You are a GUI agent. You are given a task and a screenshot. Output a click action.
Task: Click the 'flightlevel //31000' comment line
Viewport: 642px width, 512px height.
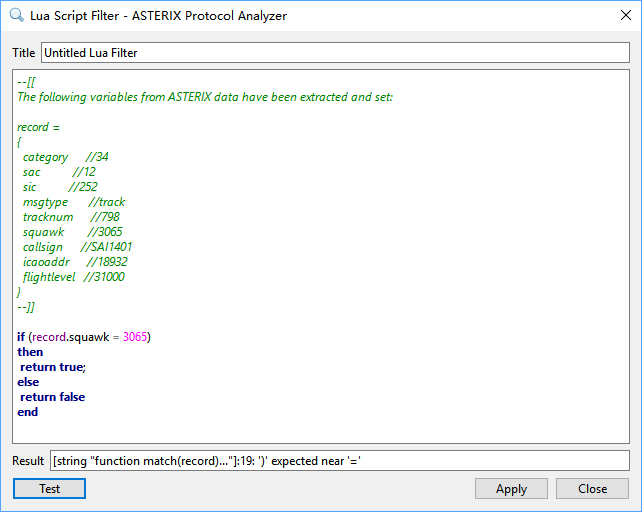pos(74,277)
